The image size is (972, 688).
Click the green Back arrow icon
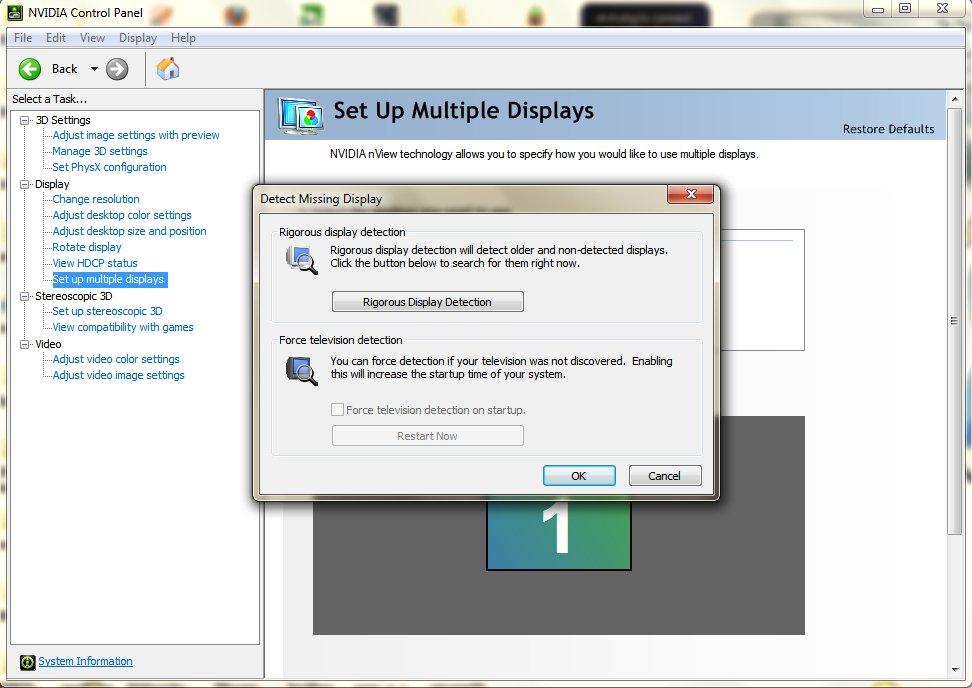pyautogui.click(x=29, y=69)
